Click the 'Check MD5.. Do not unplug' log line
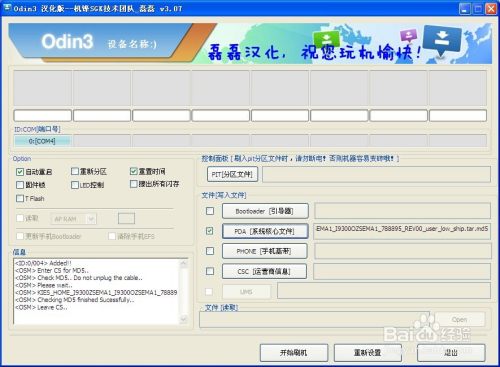The width and height of the screenshot is (500, 367). point(79,278)
